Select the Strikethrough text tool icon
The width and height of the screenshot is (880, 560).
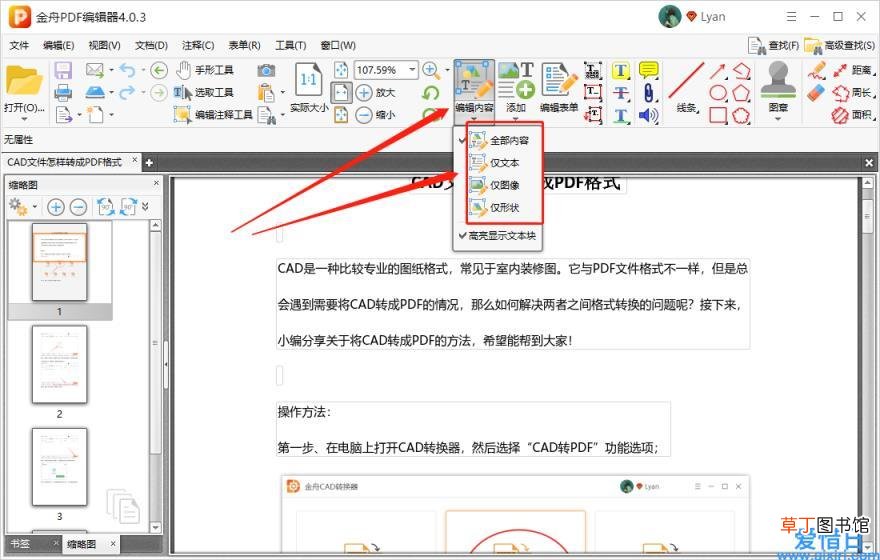pos(621,93)
